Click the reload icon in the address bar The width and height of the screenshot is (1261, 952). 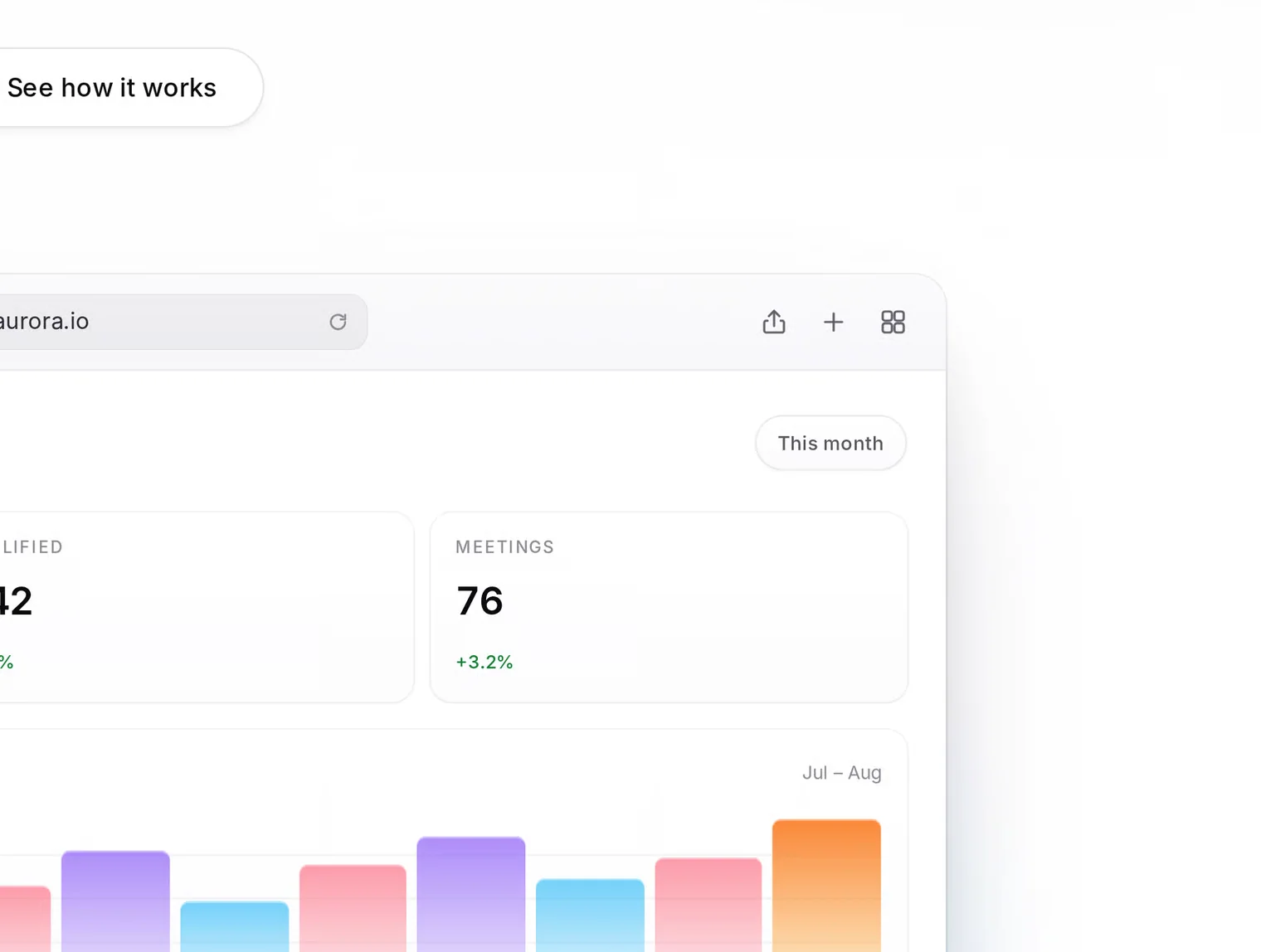(x=338, y=322)
